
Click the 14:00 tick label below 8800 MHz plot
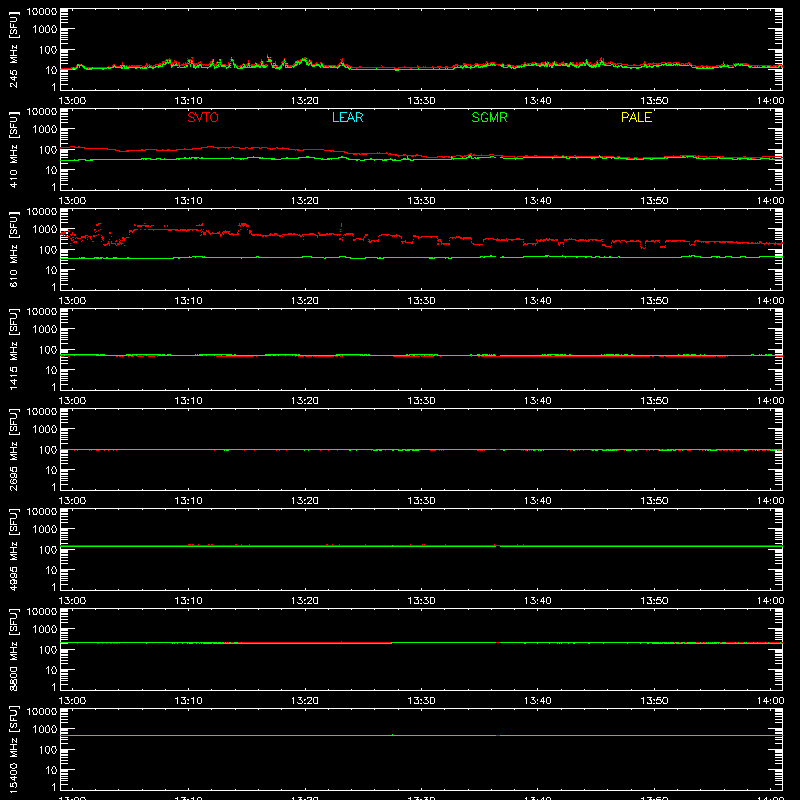coord(770,701)
